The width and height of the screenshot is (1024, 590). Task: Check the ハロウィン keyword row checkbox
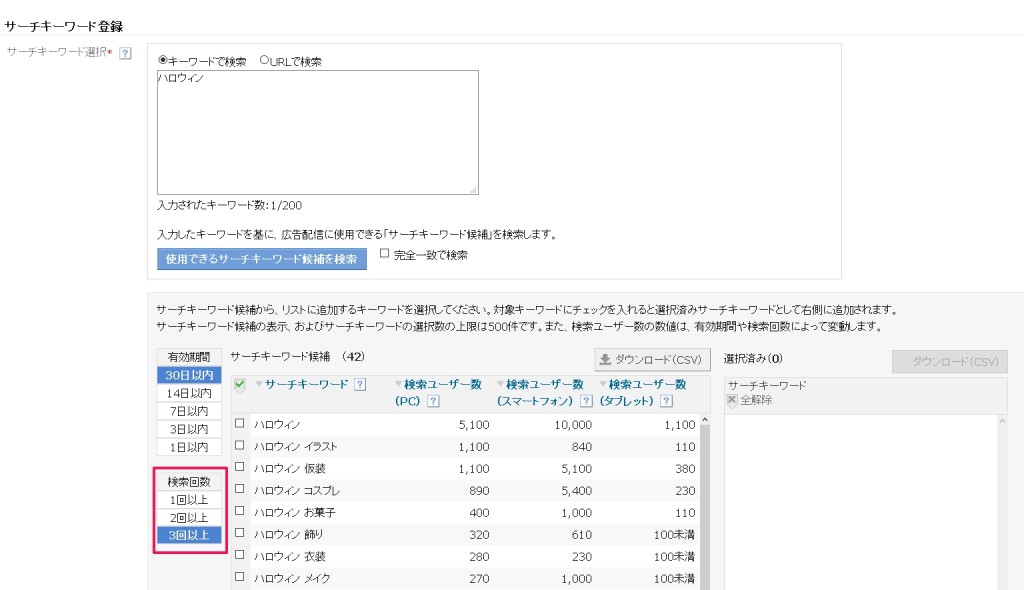(x=240, y=423)
